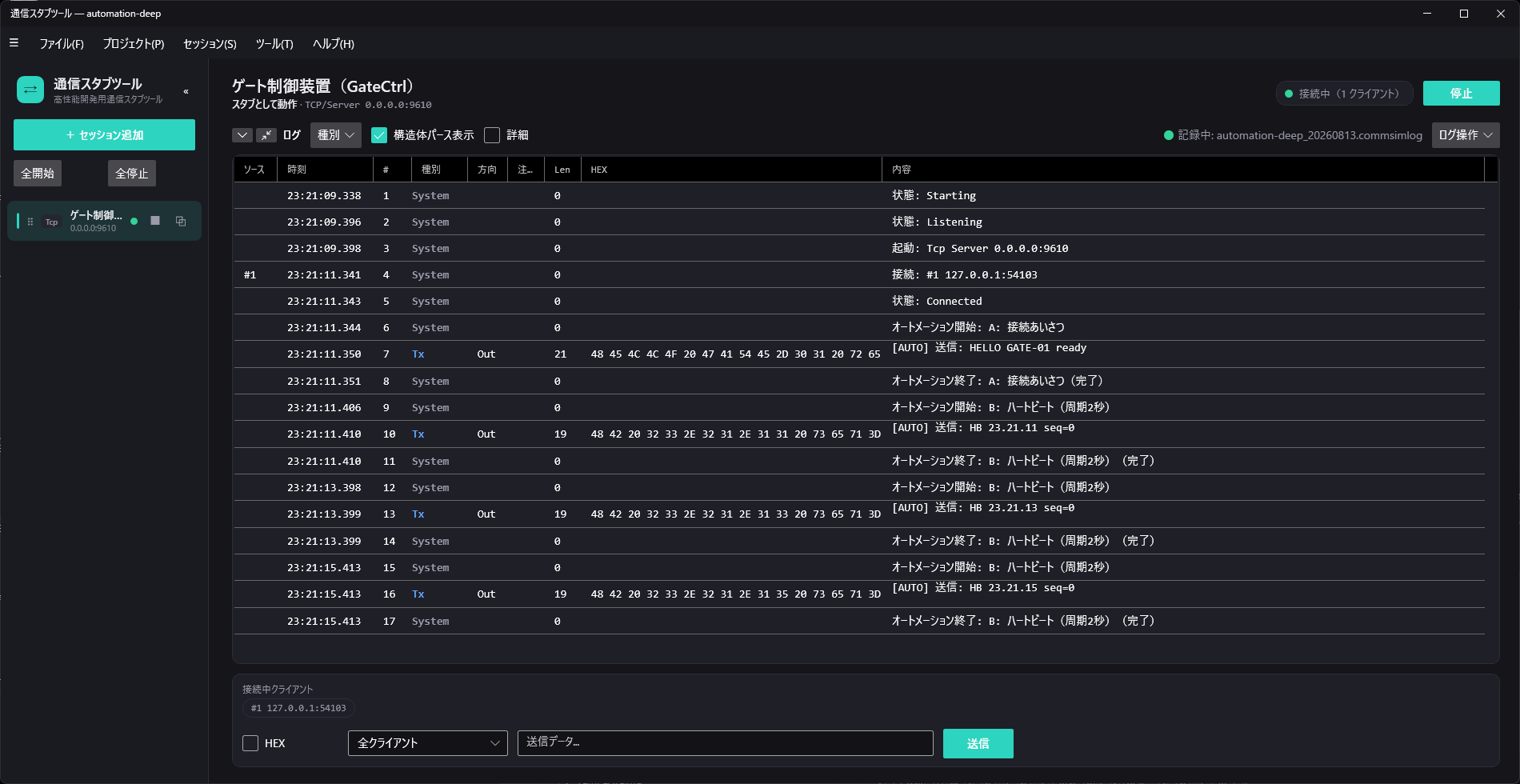Screen dimensions: 1520x784
Task: Click the source #1 cell in row 4
Action: (x=250, y=274)
